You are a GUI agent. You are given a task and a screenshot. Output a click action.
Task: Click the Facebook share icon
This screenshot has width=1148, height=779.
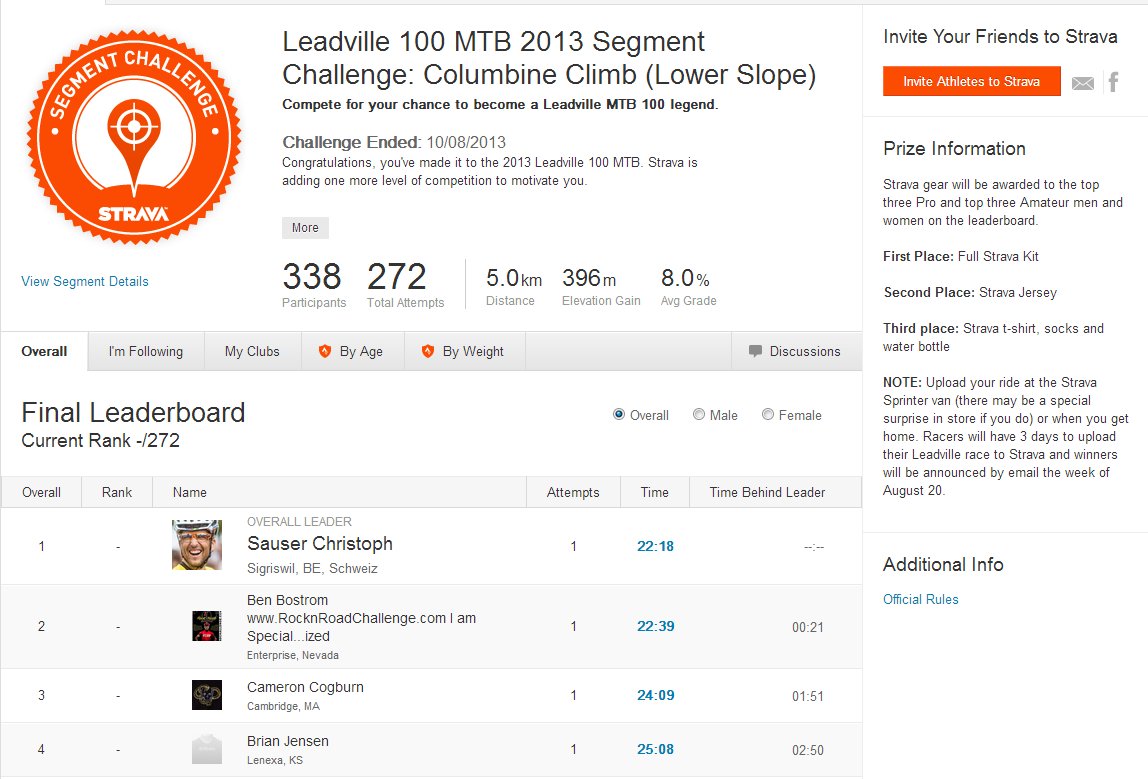(x=1112, y=83)
